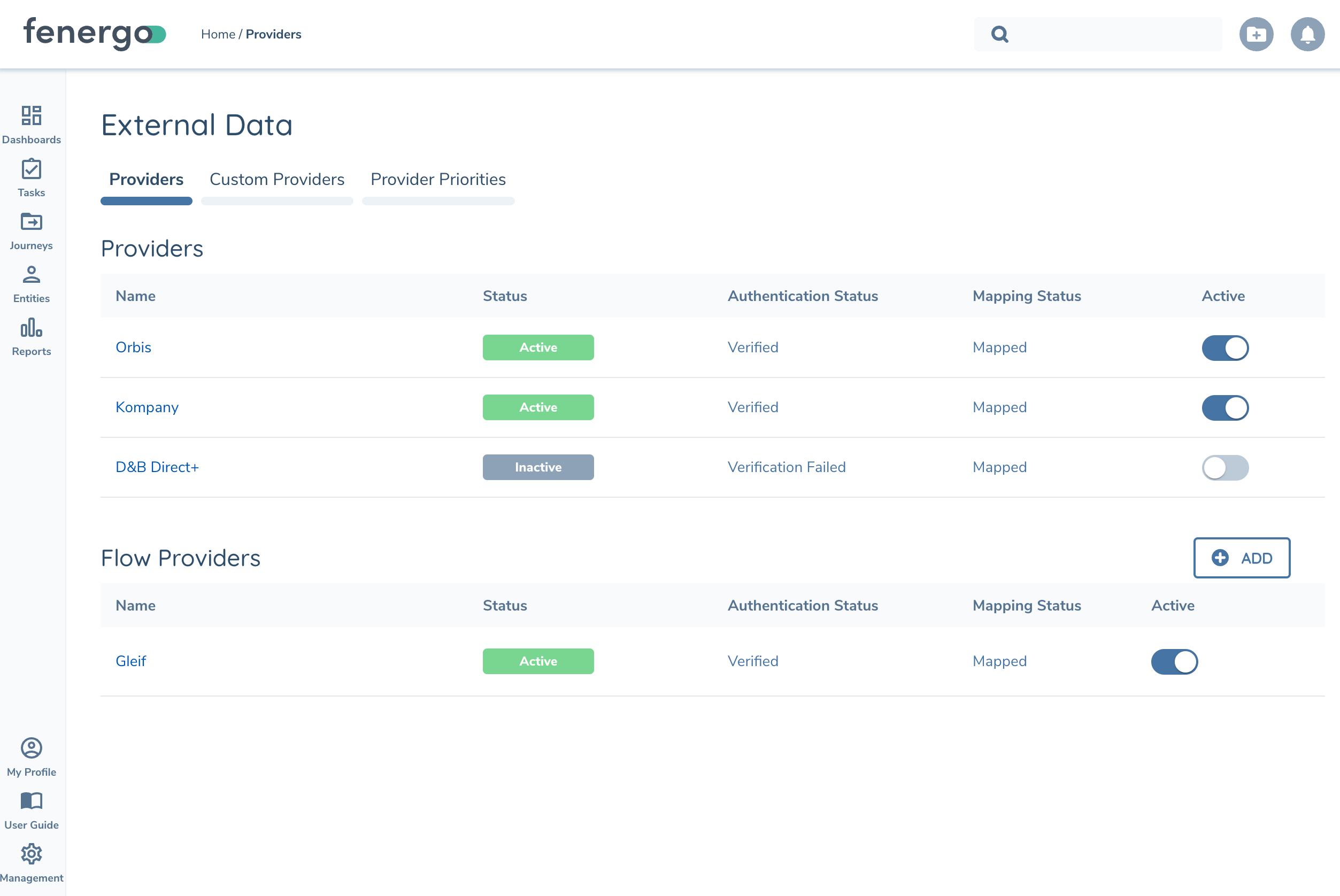Switch to the Custom Providers tab

(x=276, y=180)
